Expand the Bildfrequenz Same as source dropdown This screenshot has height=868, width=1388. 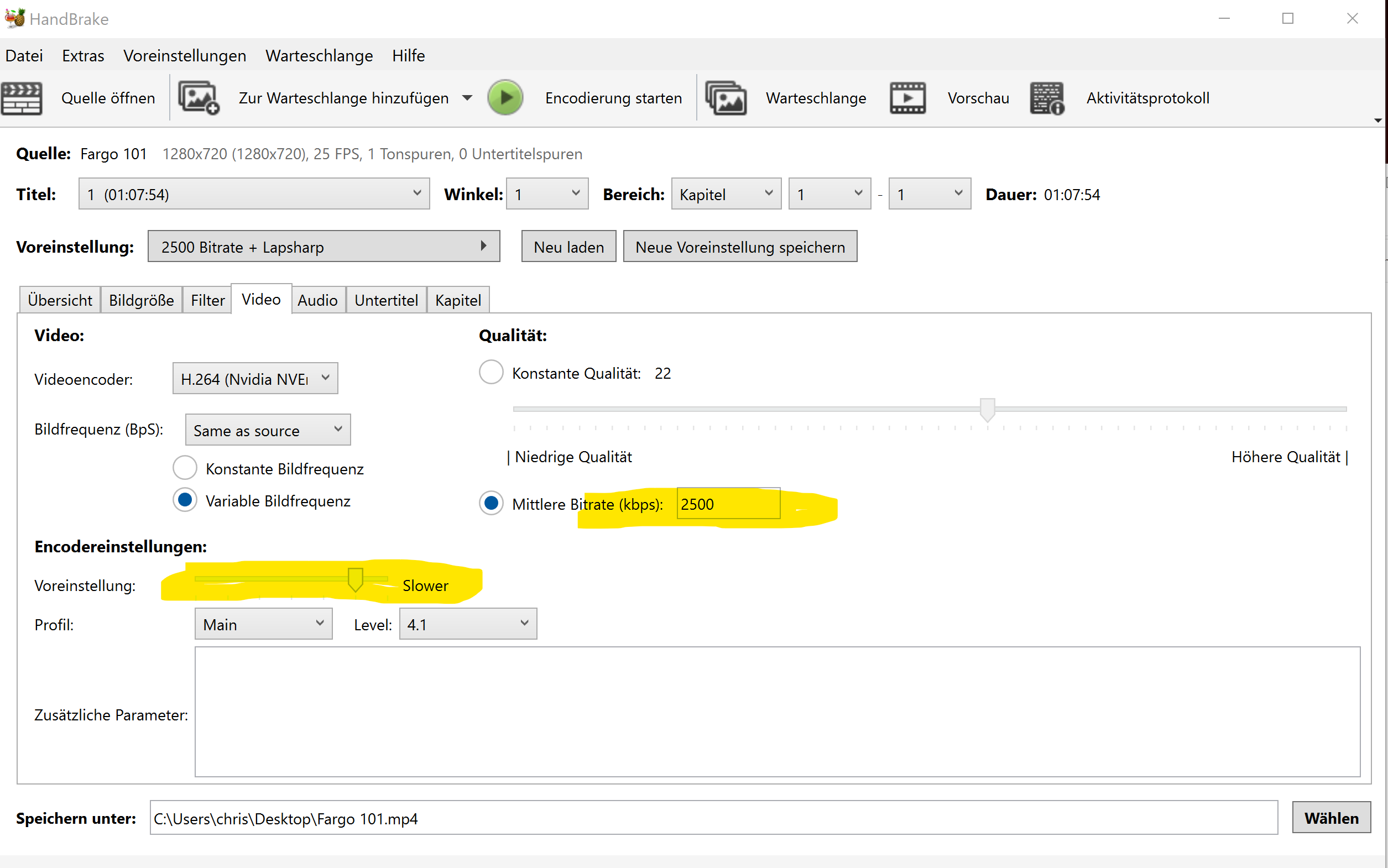pos(268,430)
